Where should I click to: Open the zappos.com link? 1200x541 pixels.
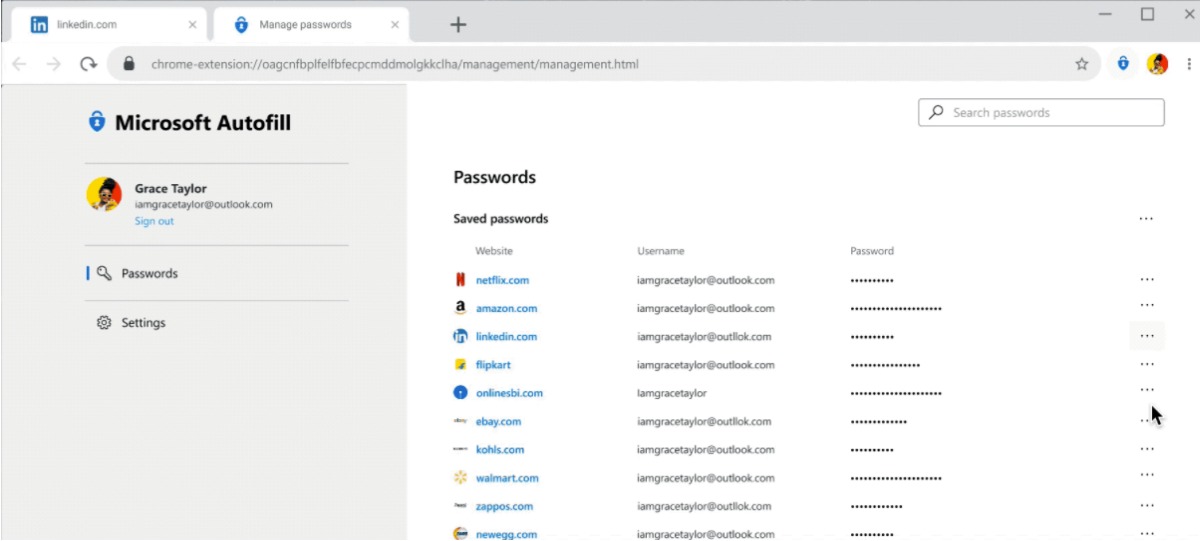click(x=504, y=506)
